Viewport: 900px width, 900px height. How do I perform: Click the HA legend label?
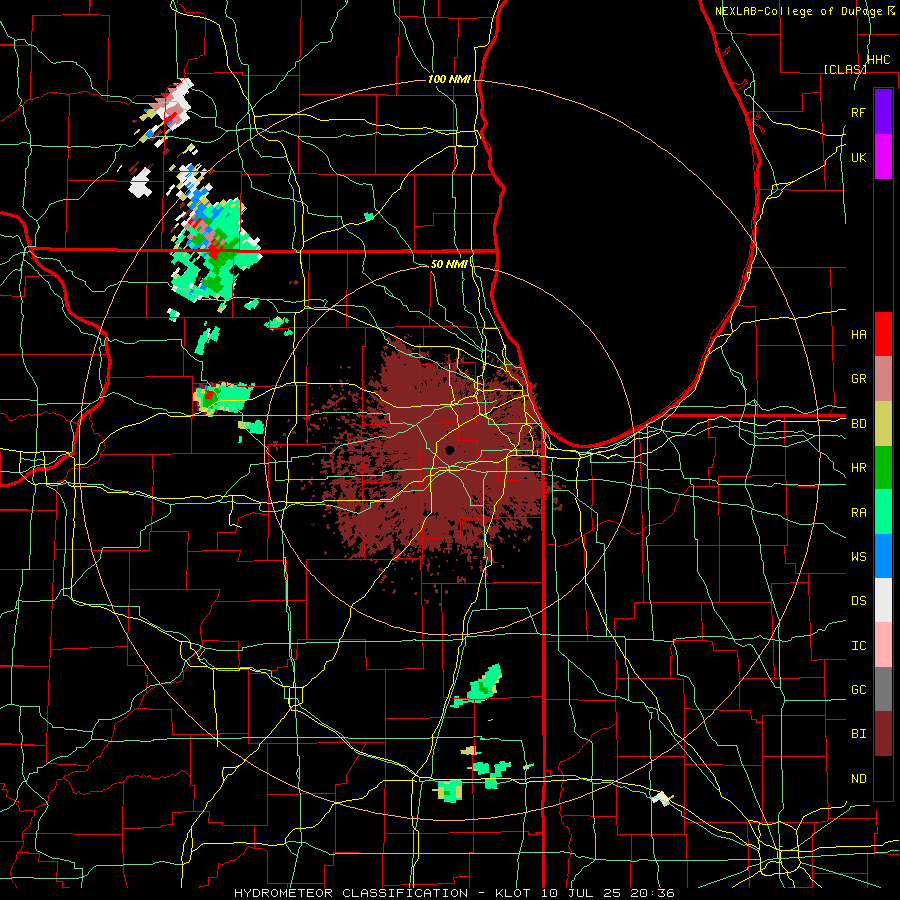(x=858, y=334)
